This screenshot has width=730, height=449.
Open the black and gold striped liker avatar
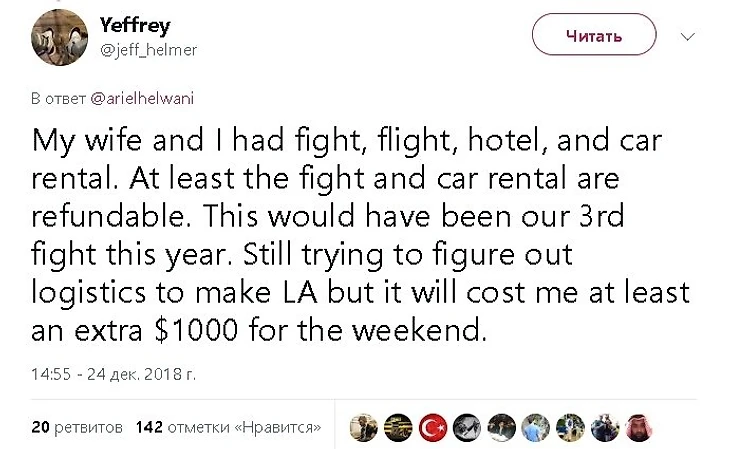click(x=399, y=427)
